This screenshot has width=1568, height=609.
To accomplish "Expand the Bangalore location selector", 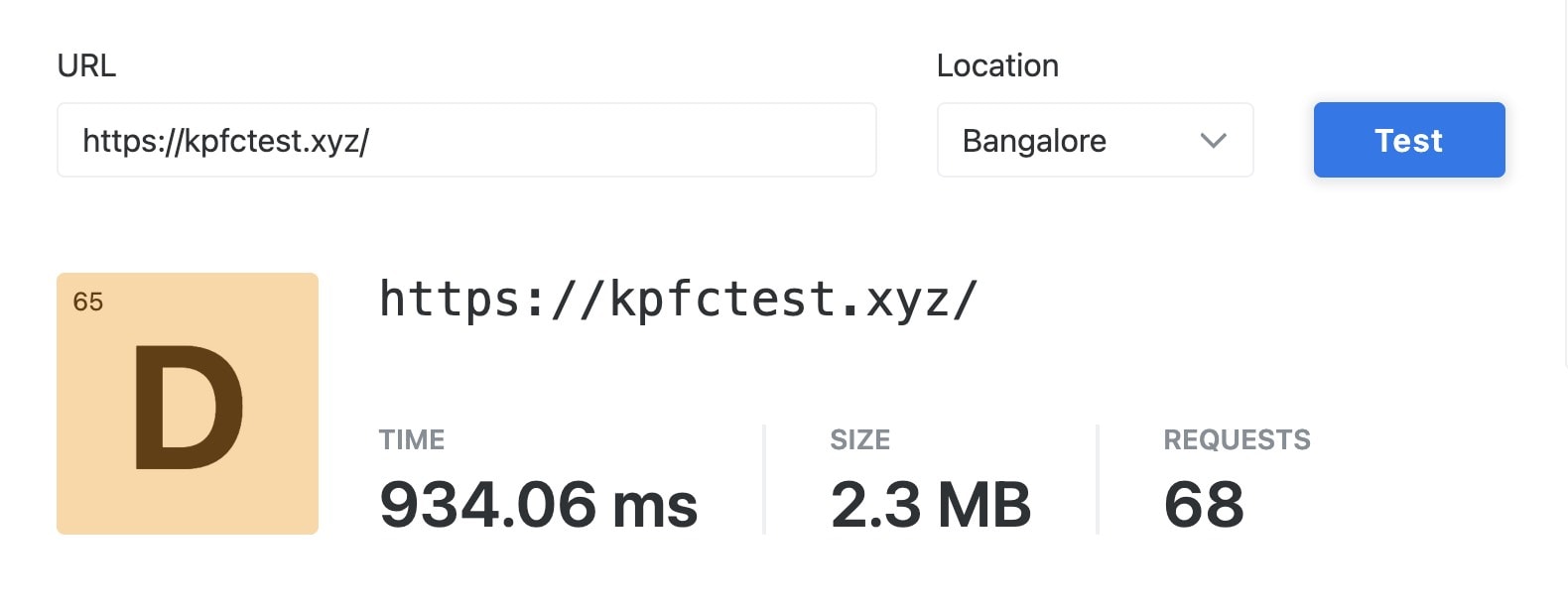I will (1095, 140).
